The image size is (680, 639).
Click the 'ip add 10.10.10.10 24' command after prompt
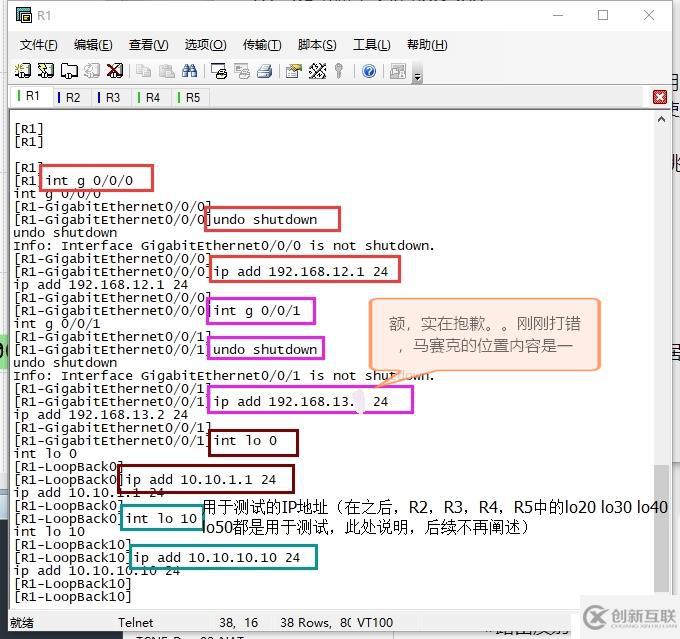pyautogui.click(x=216, y=557)
